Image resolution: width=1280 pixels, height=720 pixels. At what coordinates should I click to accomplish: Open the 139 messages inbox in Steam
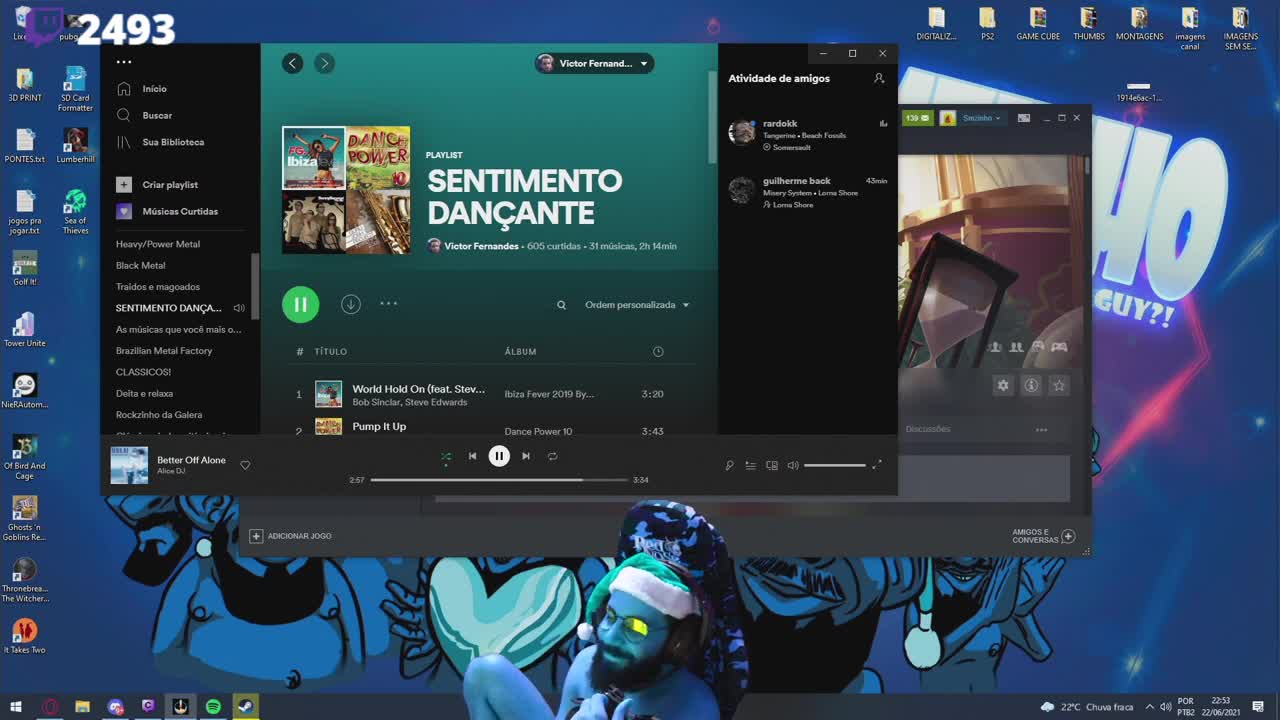click(x=917, y=118)
